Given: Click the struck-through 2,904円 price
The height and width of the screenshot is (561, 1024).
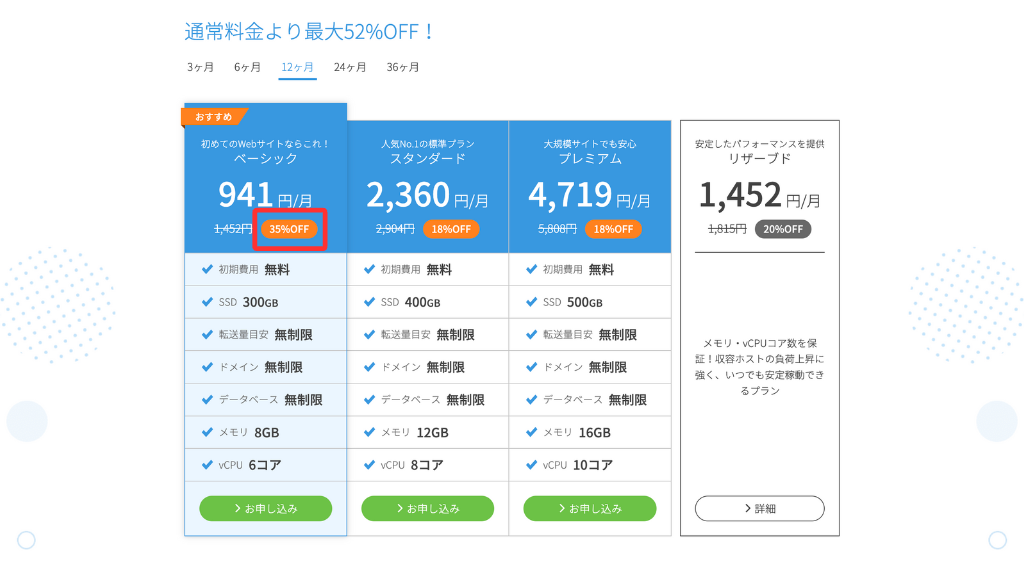Looking at the screenshot, I should pos(395,229).
